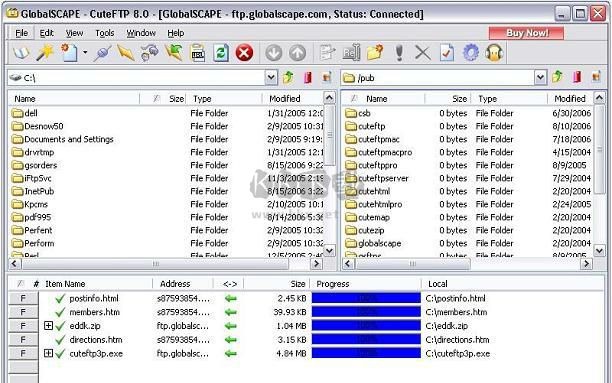Click the headset support icon

[x=494, y=53]
